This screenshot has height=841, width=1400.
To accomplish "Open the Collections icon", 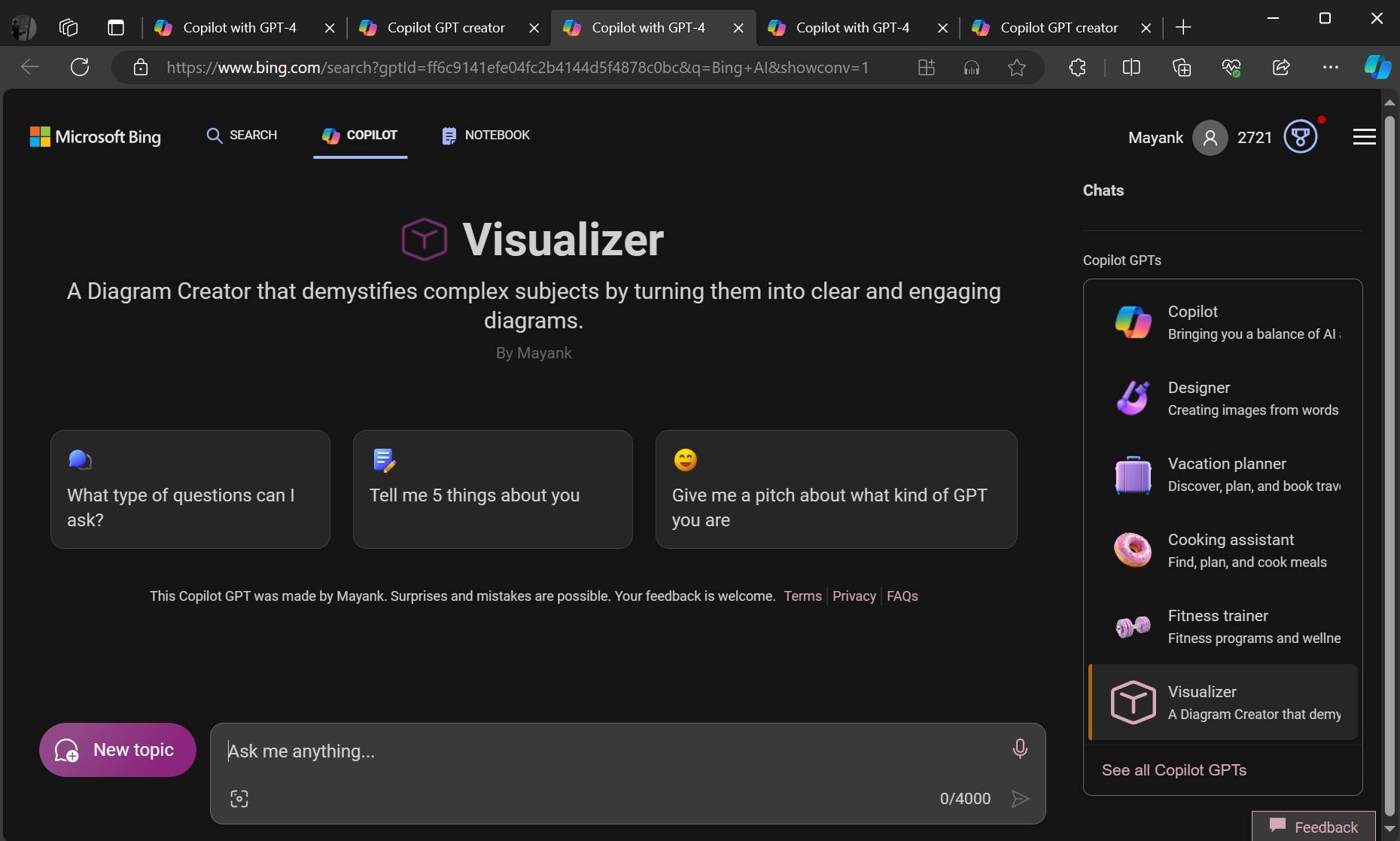I will tap(1182, 68).
